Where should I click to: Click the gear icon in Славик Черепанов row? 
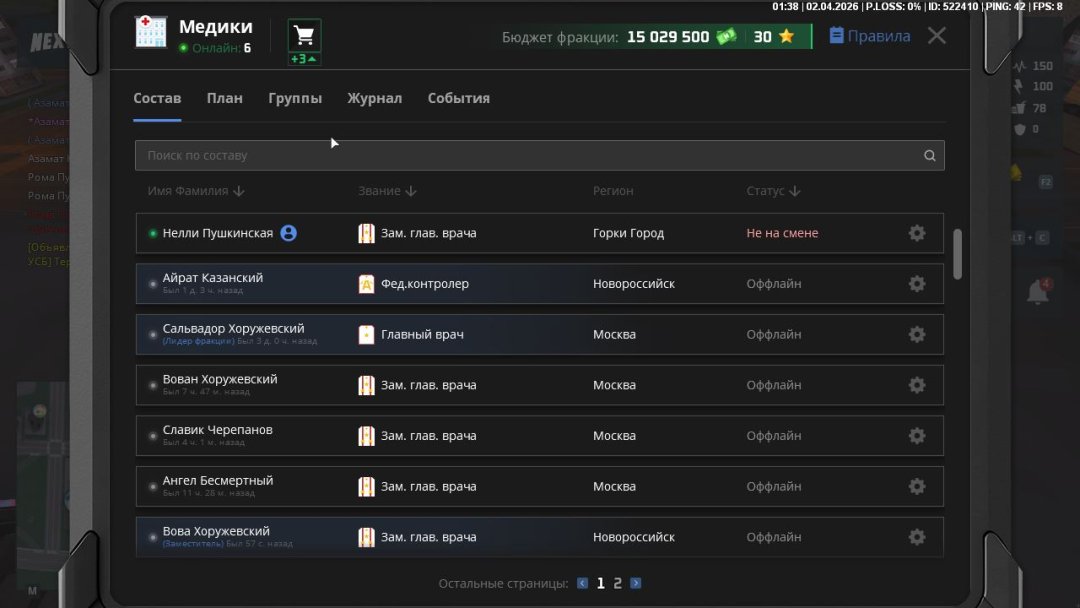tap(916, 436)
